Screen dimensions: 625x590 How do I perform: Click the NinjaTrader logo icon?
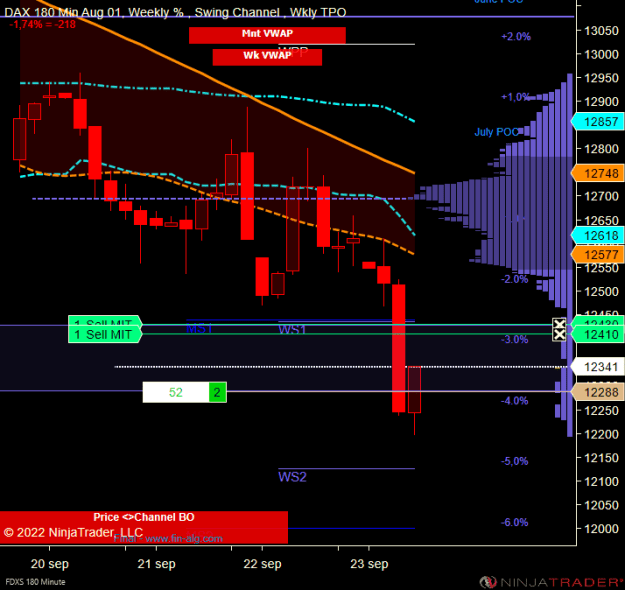pos(488,582)
